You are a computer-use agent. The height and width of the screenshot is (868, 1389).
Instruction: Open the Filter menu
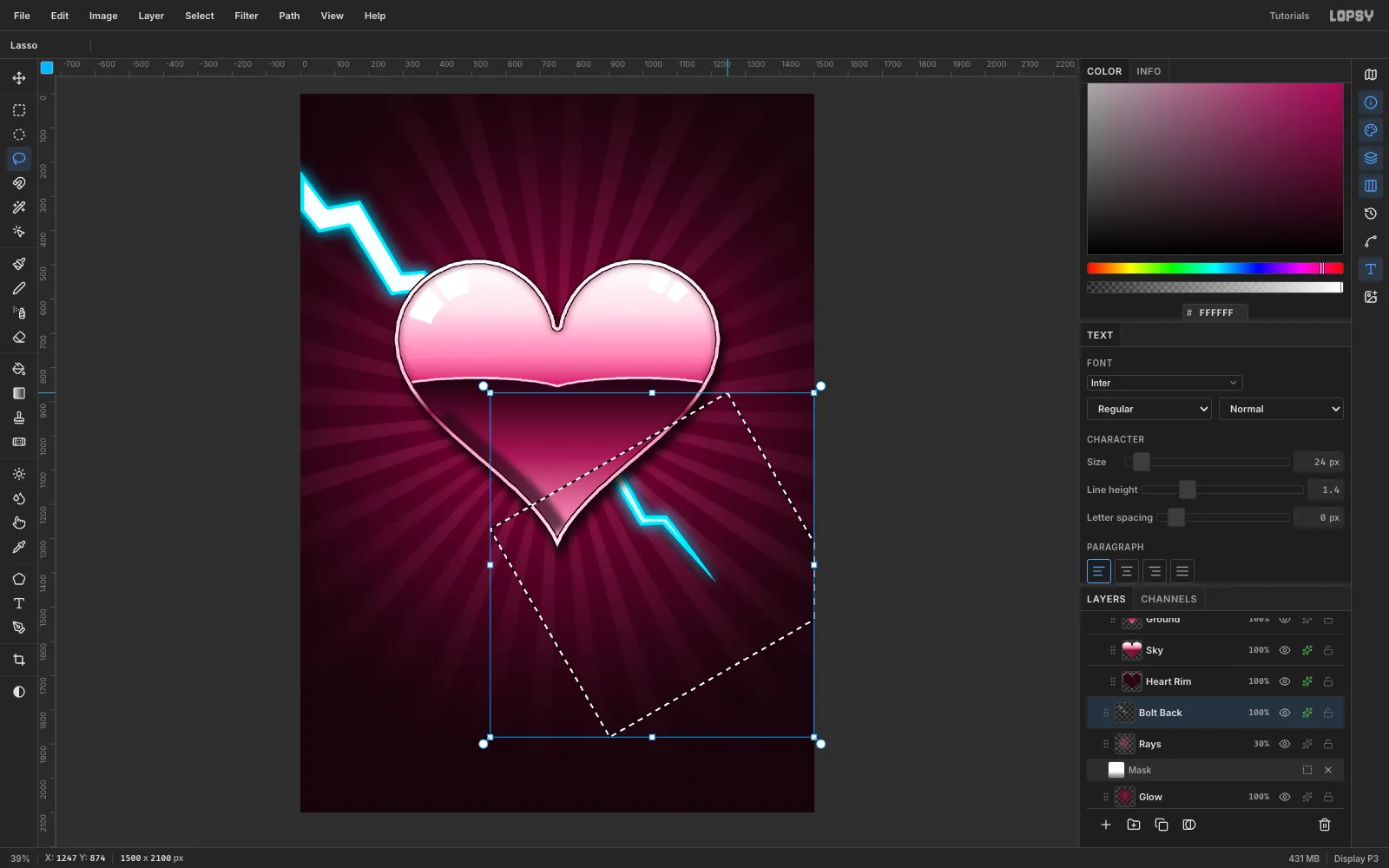coord(247,16)
